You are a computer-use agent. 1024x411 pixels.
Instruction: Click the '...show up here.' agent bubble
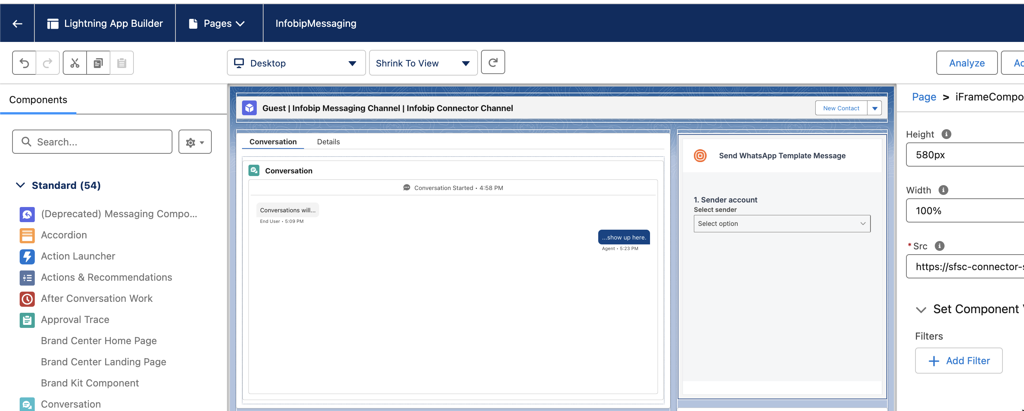(x=624, y=237)
